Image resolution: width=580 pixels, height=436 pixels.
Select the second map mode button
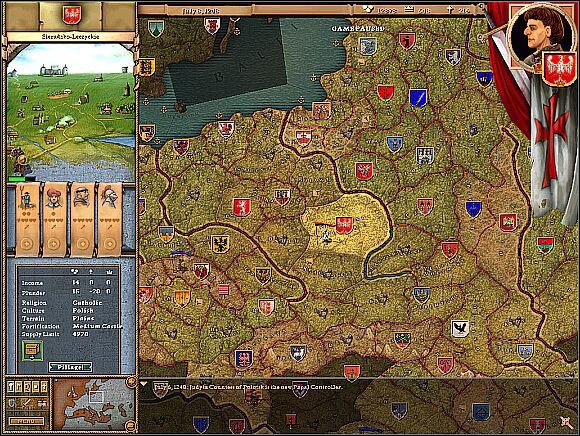pos(19,387)
